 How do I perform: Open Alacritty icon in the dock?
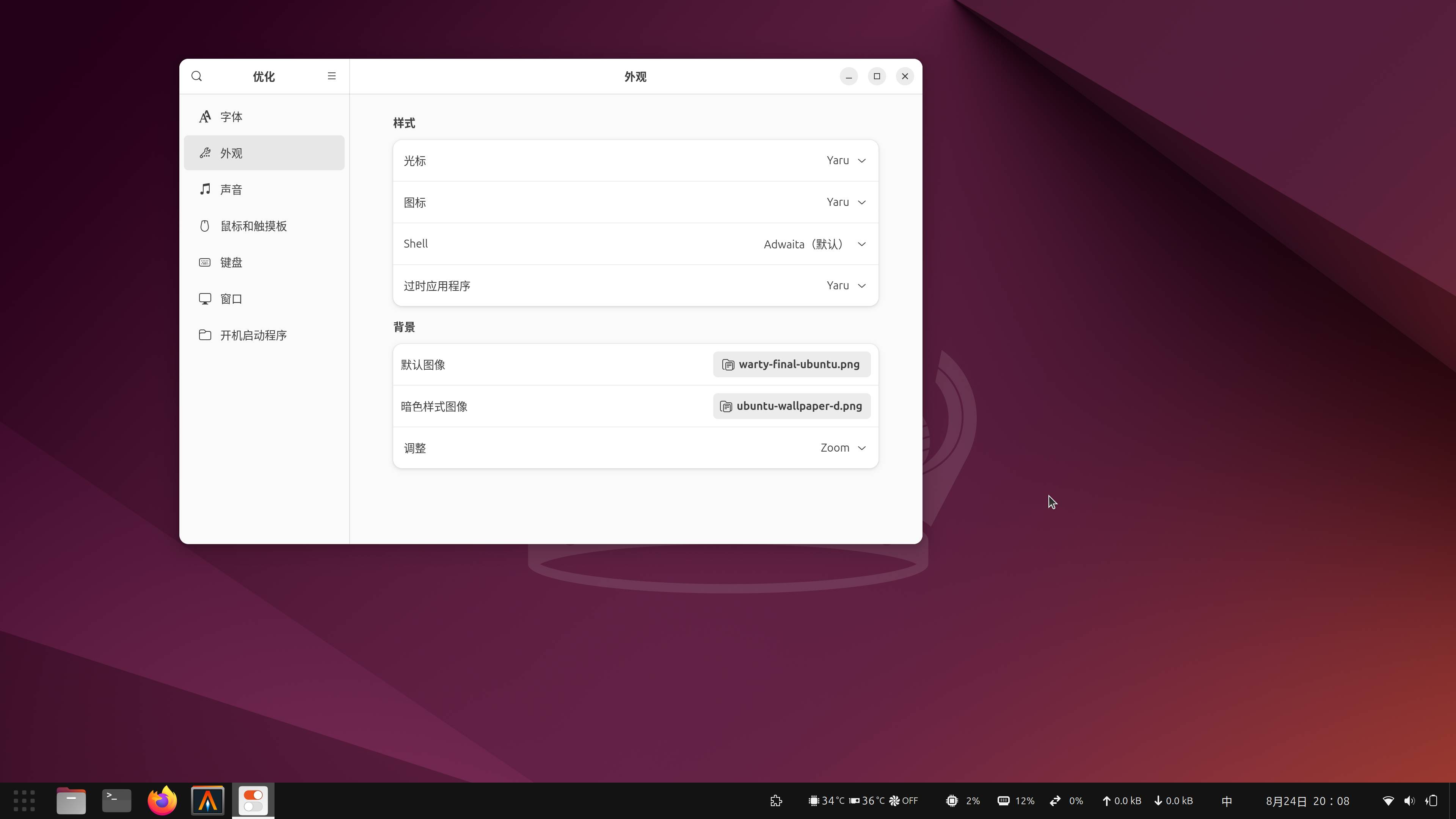207,801
